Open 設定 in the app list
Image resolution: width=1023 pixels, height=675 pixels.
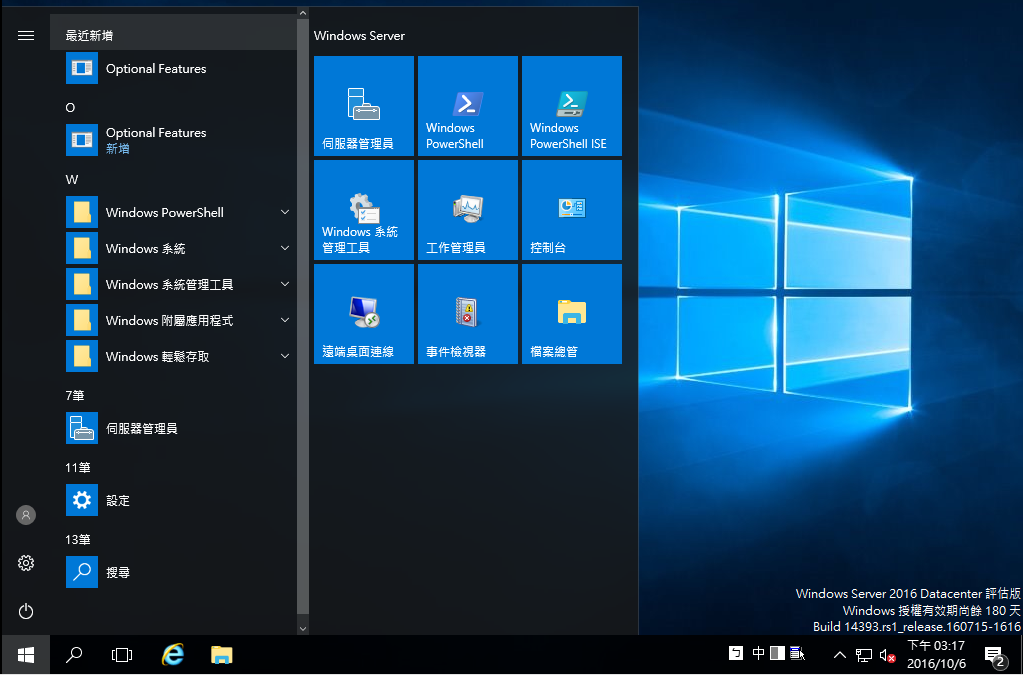174,500
